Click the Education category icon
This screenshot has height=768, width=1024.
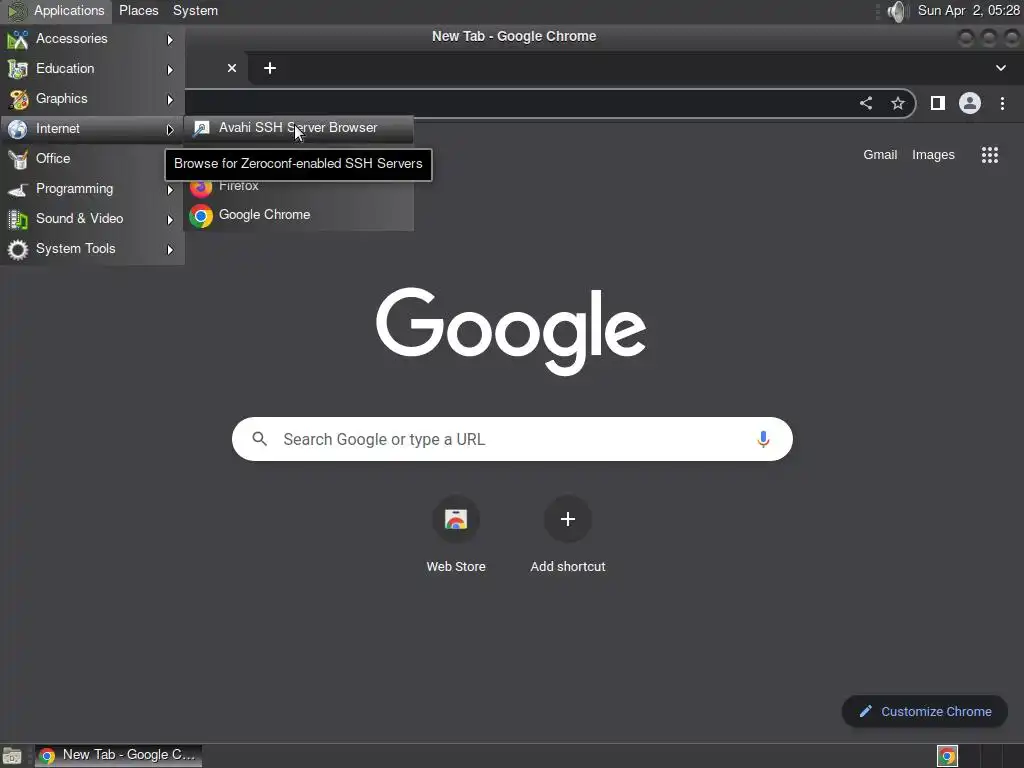[x=18, y=69]
